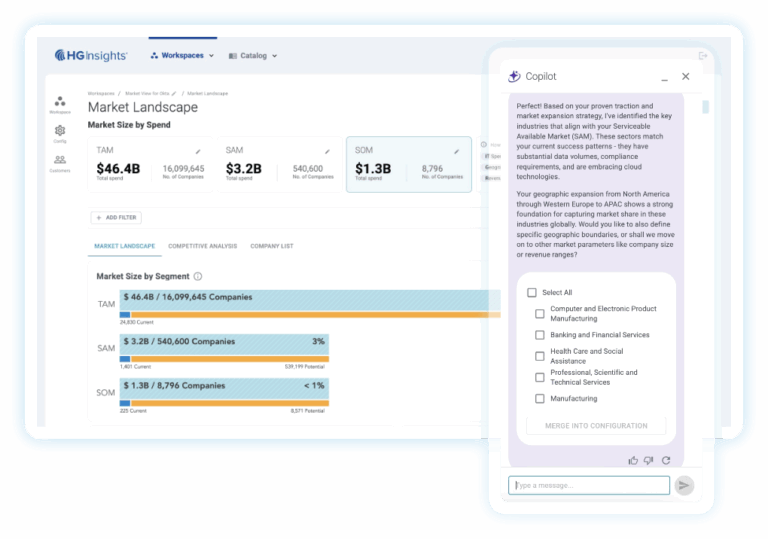Edit the TAM card with pencil icon

point(198,151)
